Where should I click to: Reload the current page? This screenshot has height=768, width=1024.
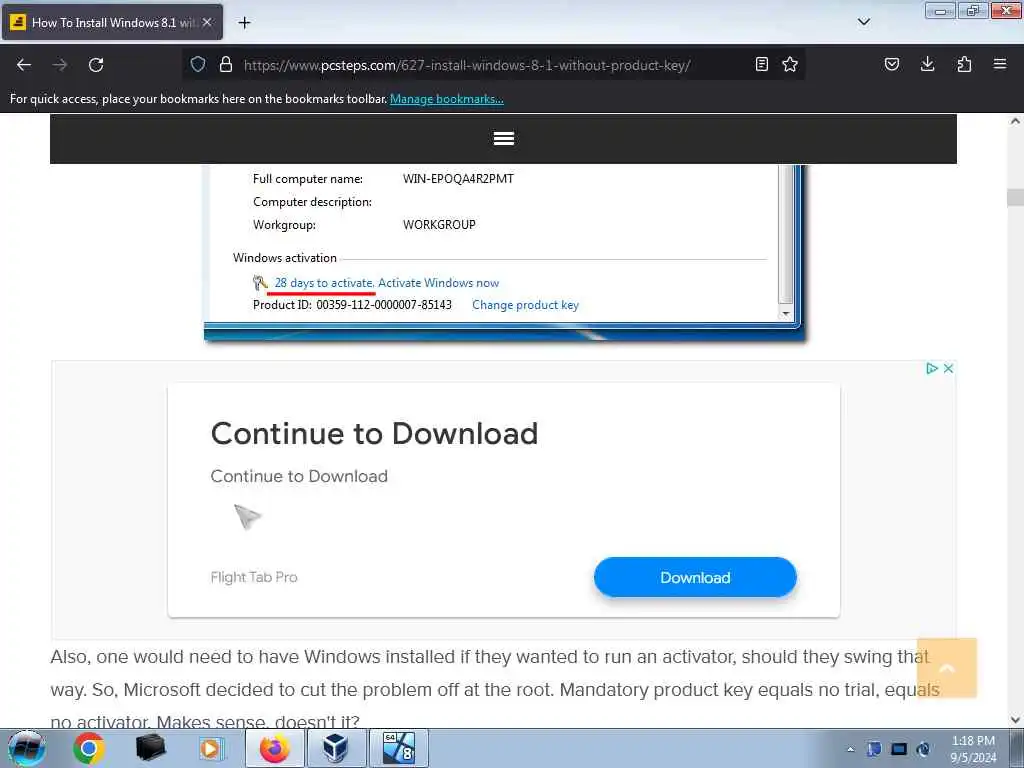[96, 65]
